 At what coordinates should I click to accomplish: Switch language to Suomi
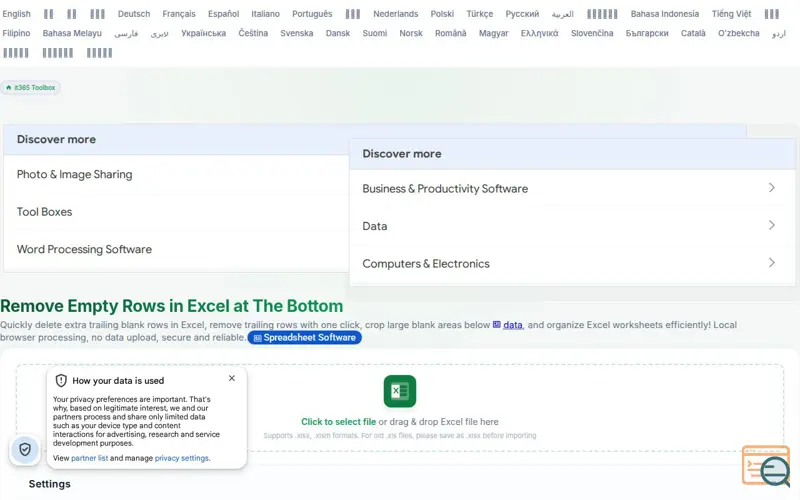[374, 33]
